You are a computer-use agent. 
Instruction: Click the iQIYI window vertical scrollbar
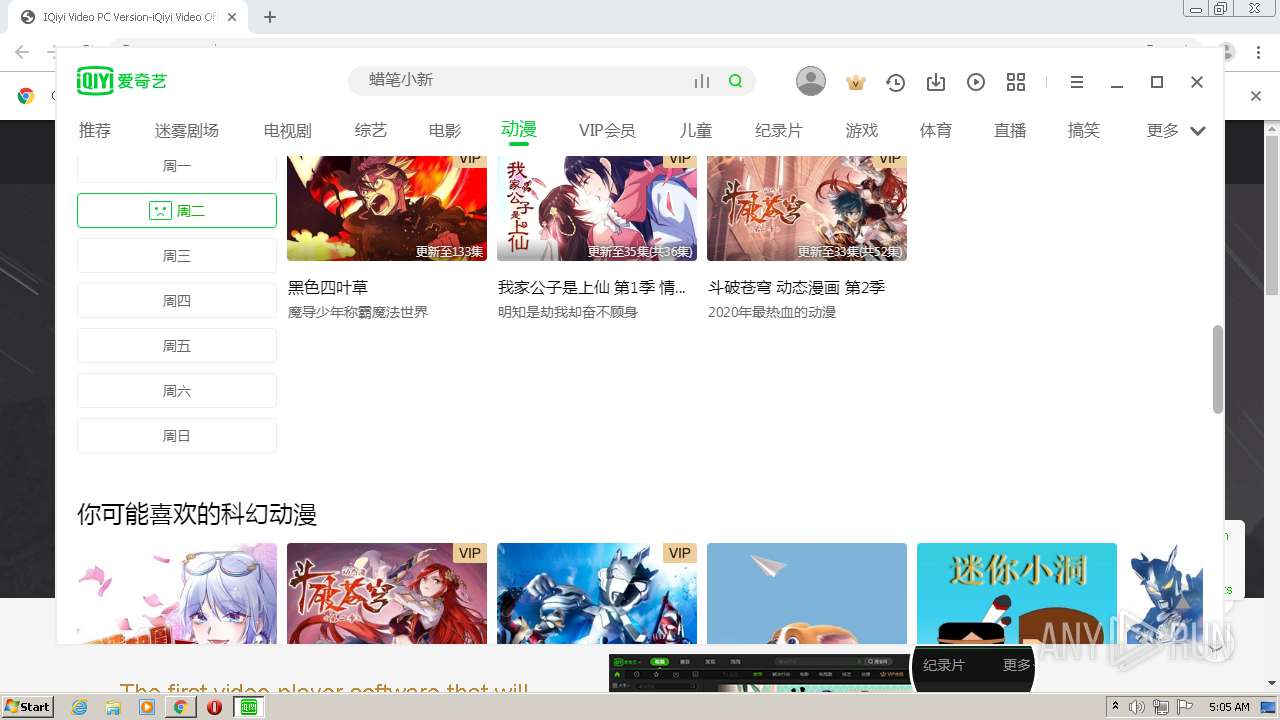[1217, 369]
